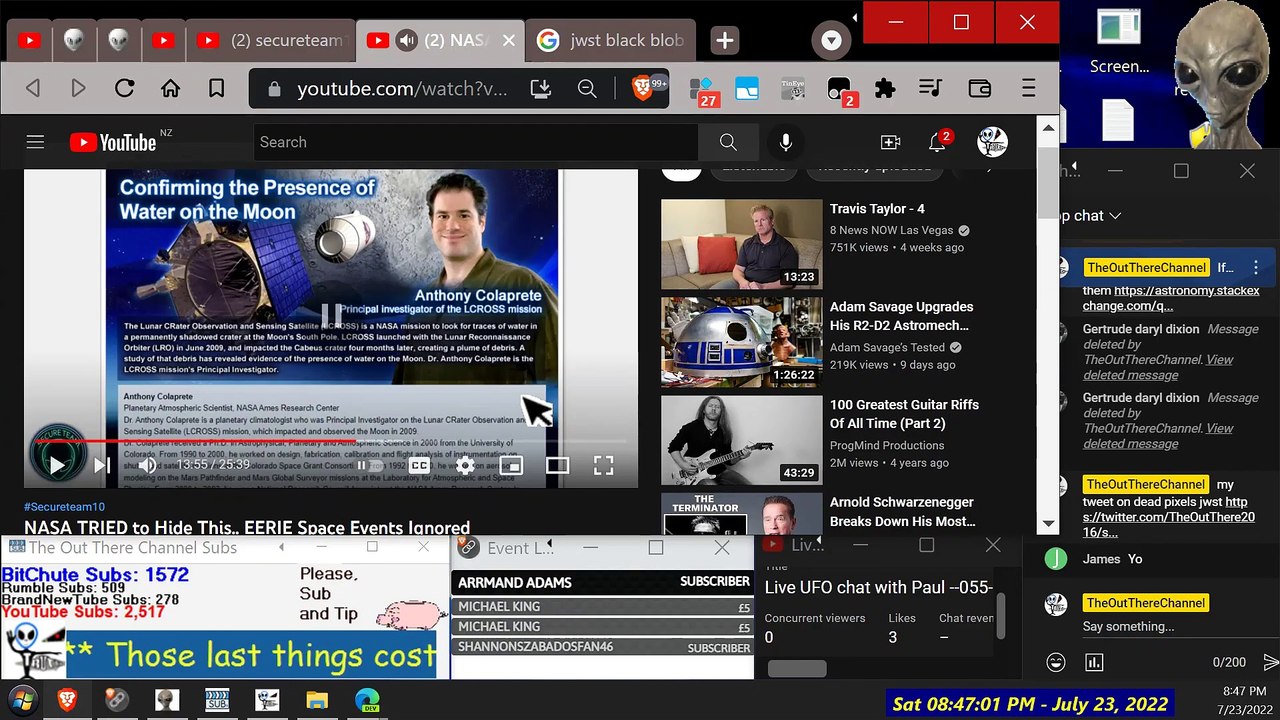Start a poll from the chat bar
The height and width of the screenshot is (720, 1280).
pyautogui.click(x=1095, y=662)
